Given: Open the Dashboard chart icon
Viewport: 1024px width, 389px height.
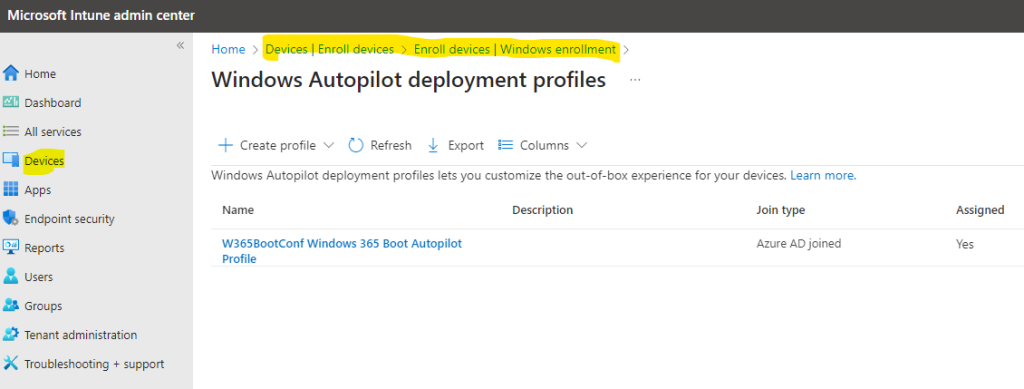Looking at the screenshot, I should (x=10, y=102).
